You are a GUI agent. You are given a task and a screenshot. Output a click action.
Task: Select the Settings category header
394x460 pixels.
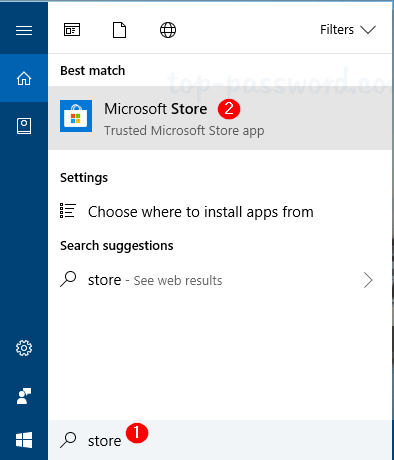pyautogui.click(x=84, y=178)
